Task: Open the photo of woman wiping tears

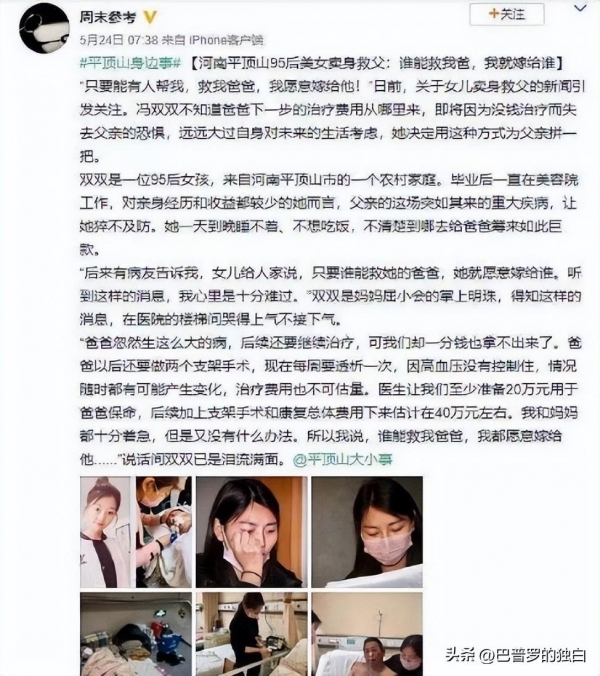Action: click(252, 532)
